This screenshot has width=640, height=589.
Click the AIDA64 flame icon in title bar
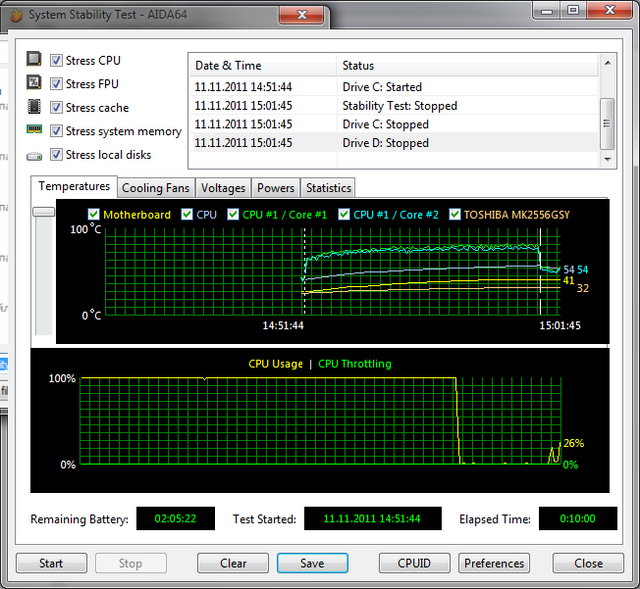14,15
